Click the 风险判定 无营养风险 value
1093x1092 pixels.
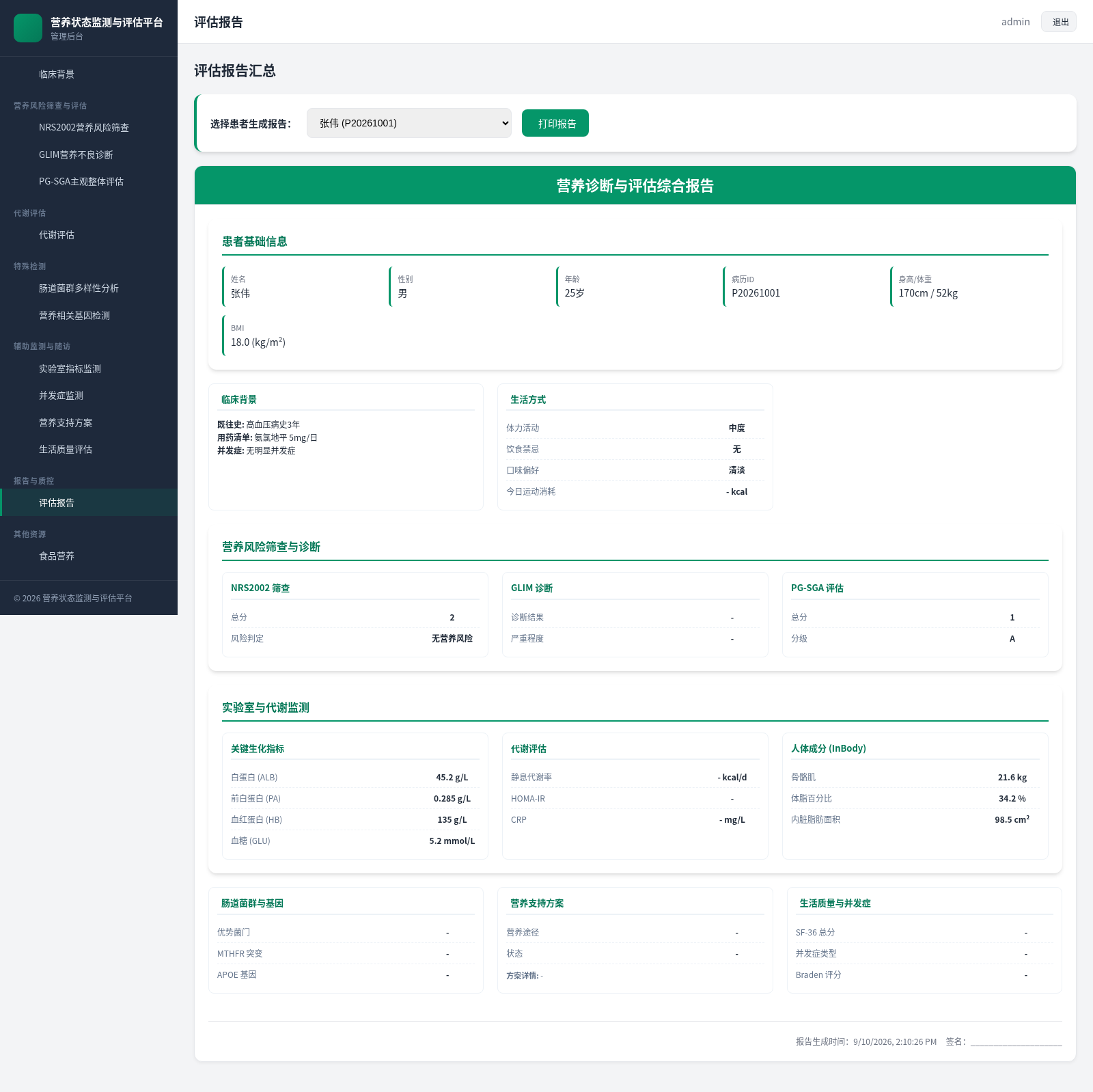coord(452,638)
